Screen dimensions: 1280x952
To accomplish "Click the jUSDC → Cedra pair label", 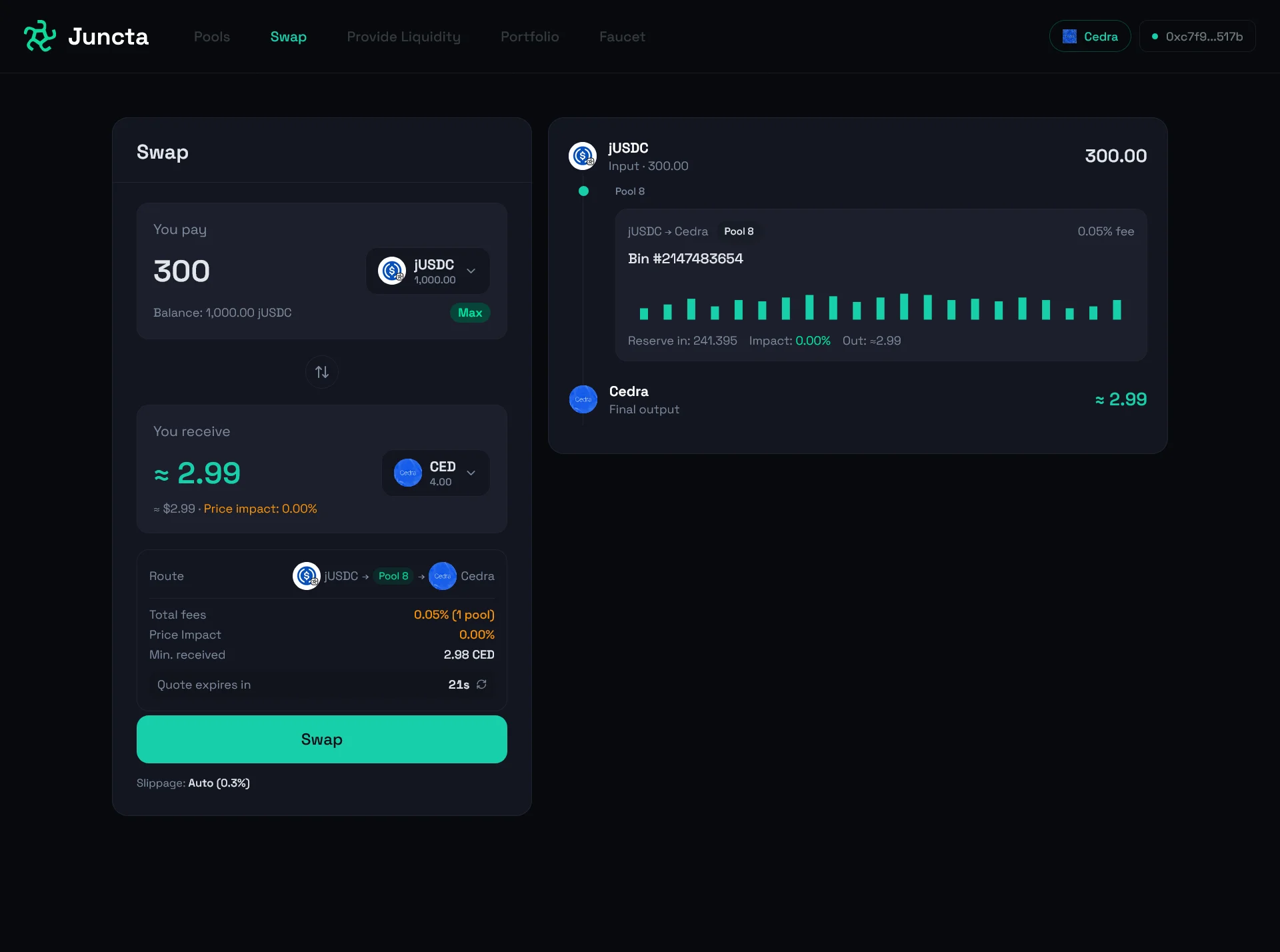I will [x=668, y=231].
